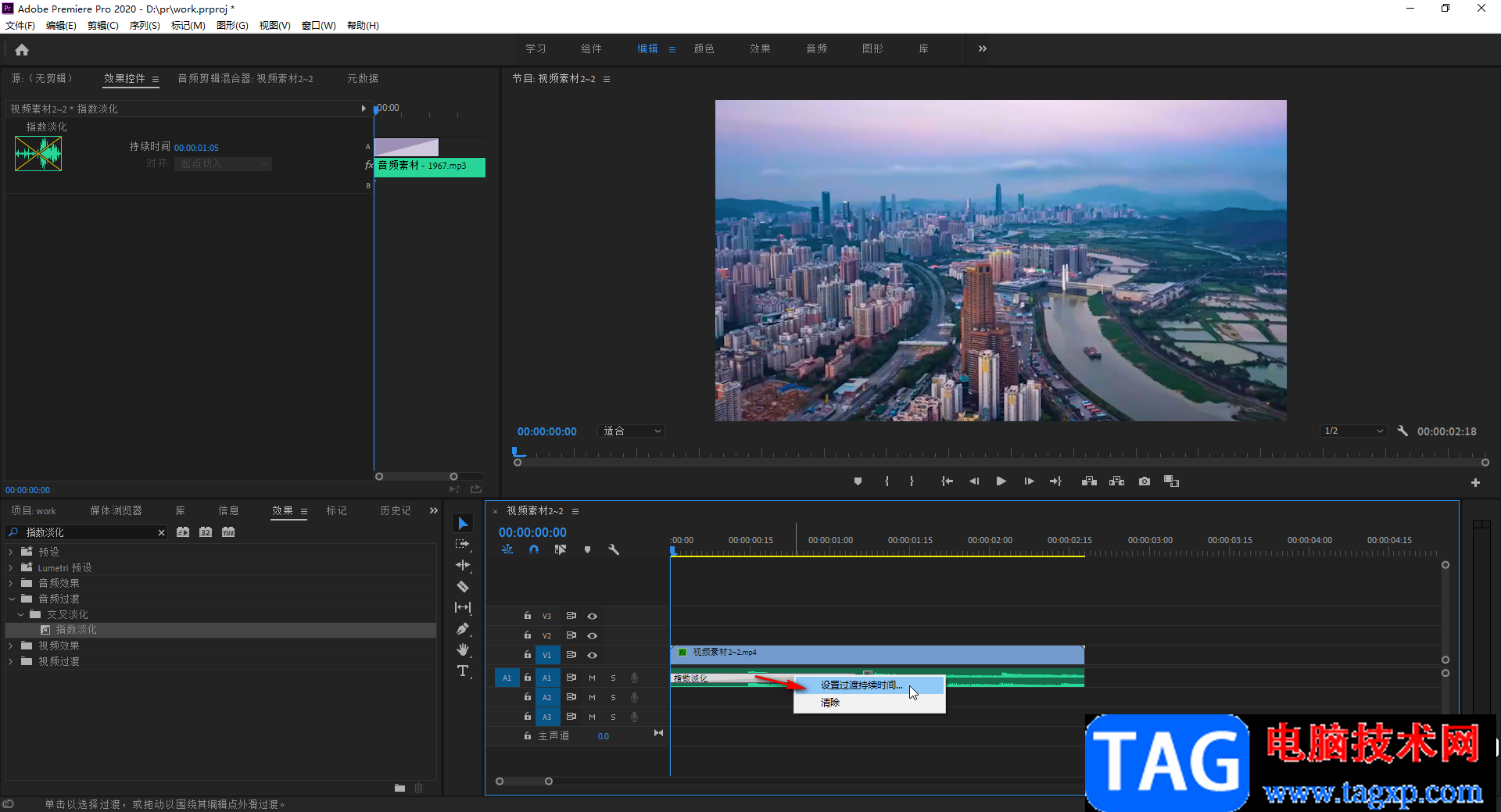This screenshot has height=812, width=1501.
Task: Click the 持续时间 value 00:00:01:05
Action: pos(196,148)
